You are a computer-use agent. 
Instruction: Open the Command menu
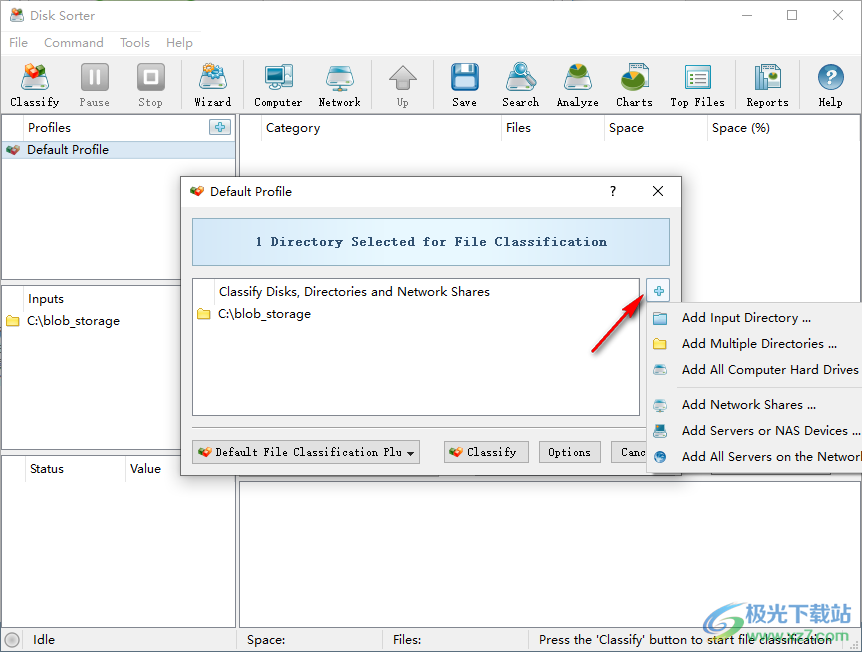74,42
